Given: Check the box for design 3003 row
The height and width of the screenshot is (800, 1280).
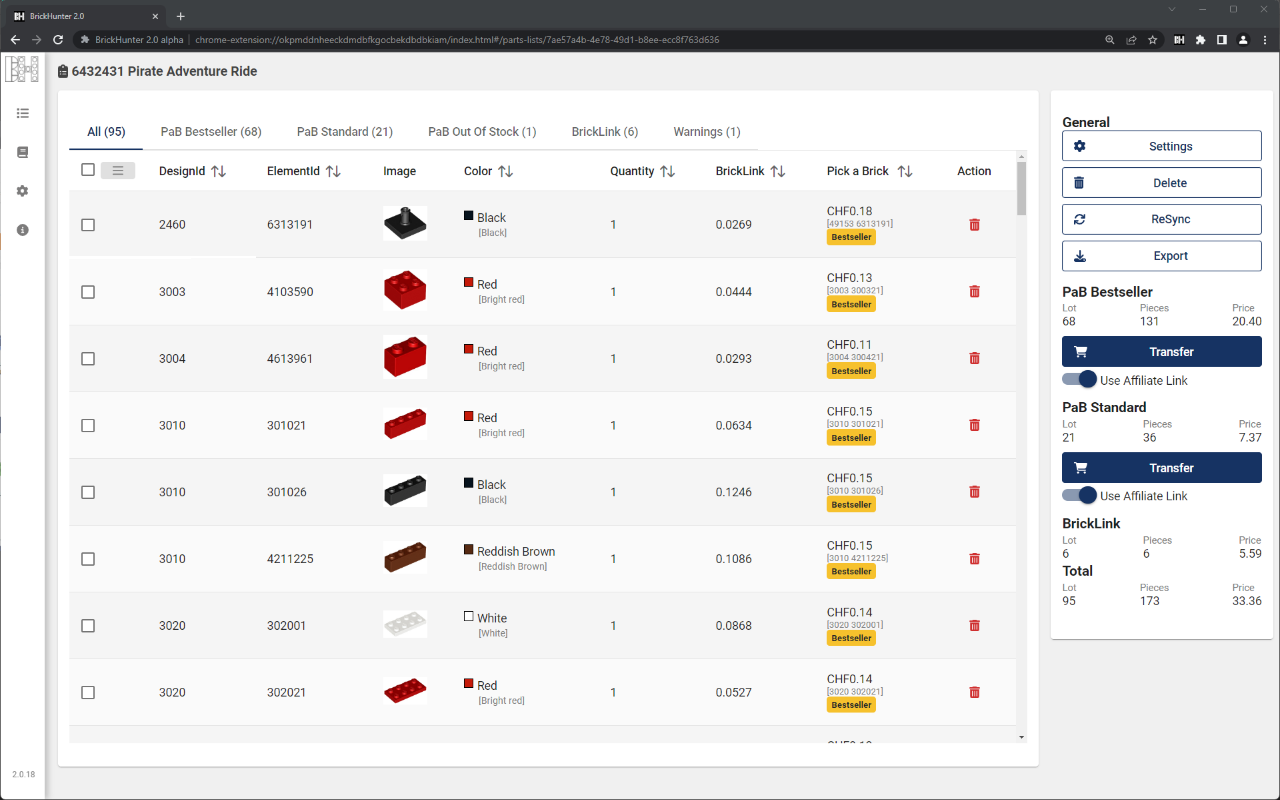Looking at the screenshot, I should click(x=88, y=292).
